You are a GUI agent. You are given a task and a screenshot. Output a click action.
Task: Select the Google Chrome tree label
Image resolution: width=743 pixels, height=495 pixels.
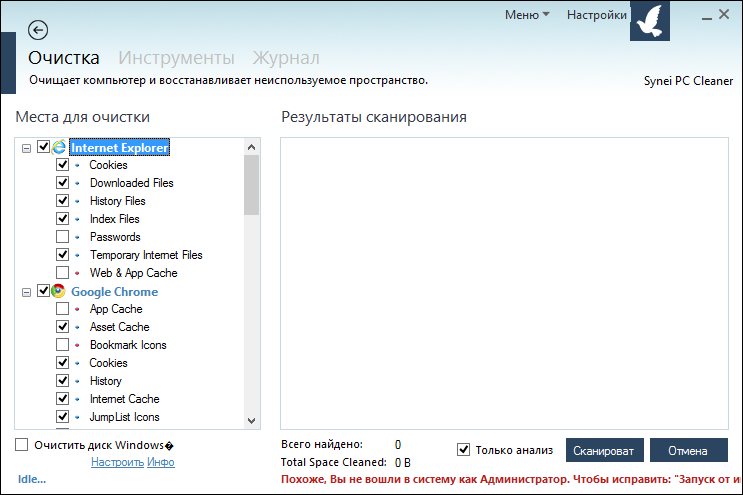point(115,292)
